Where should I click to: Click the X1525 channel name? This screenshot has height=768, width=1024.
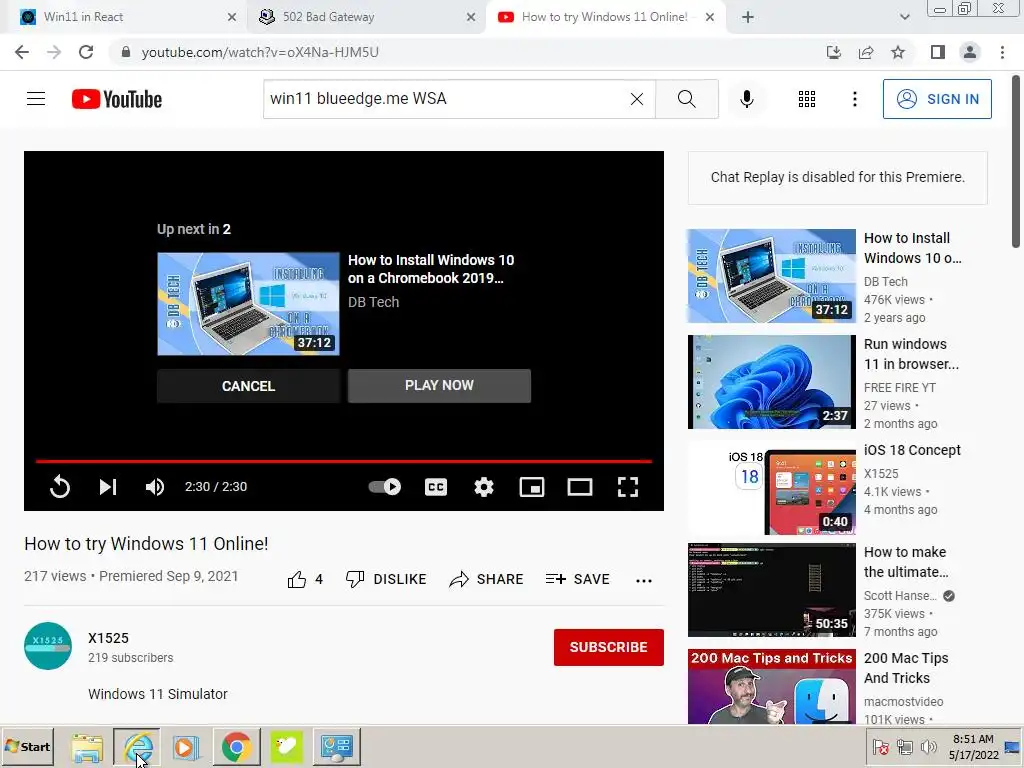point(108,638)
